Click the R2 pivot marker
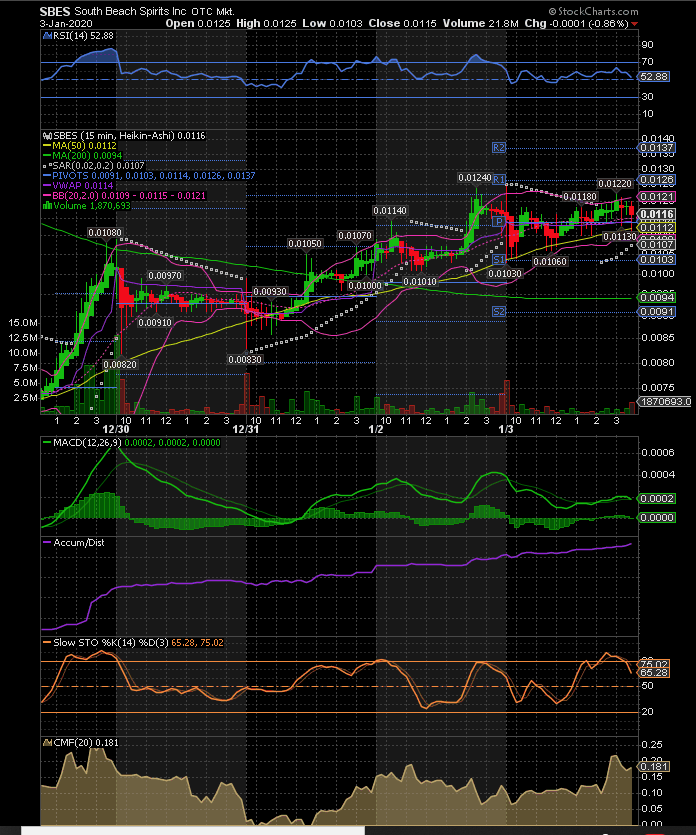This screenshot has height=835, width=696. pyautogui.click(x=498, y=148)
